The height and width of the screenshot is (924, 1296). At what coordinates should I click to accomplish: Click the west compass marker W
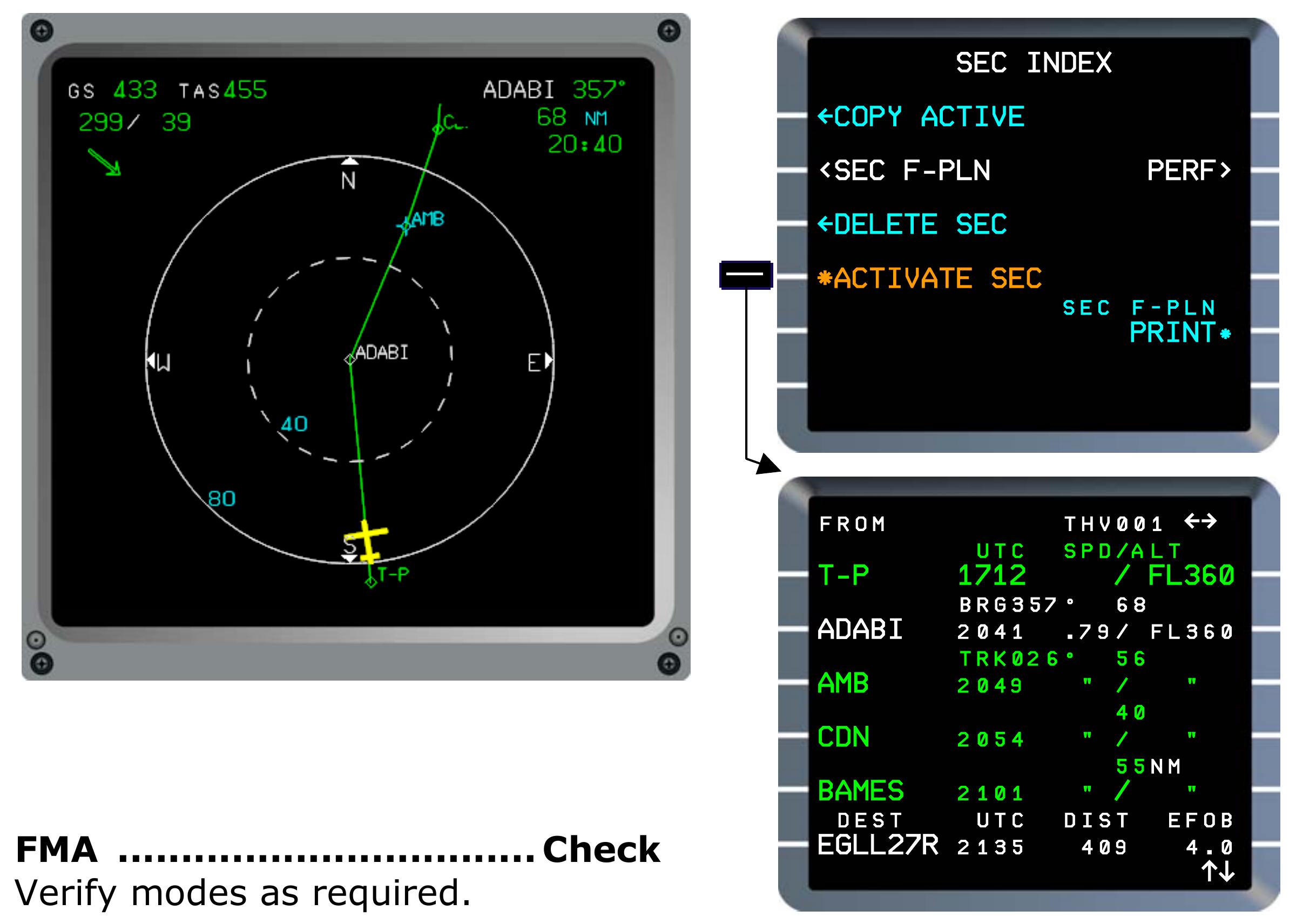point(164,363)
